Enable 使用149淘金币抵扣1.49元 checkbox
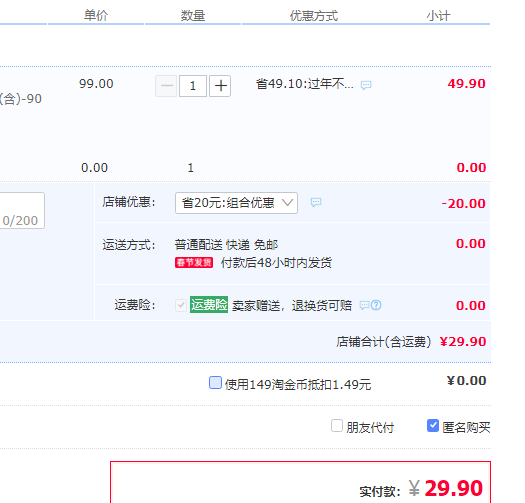 [215, 382]
